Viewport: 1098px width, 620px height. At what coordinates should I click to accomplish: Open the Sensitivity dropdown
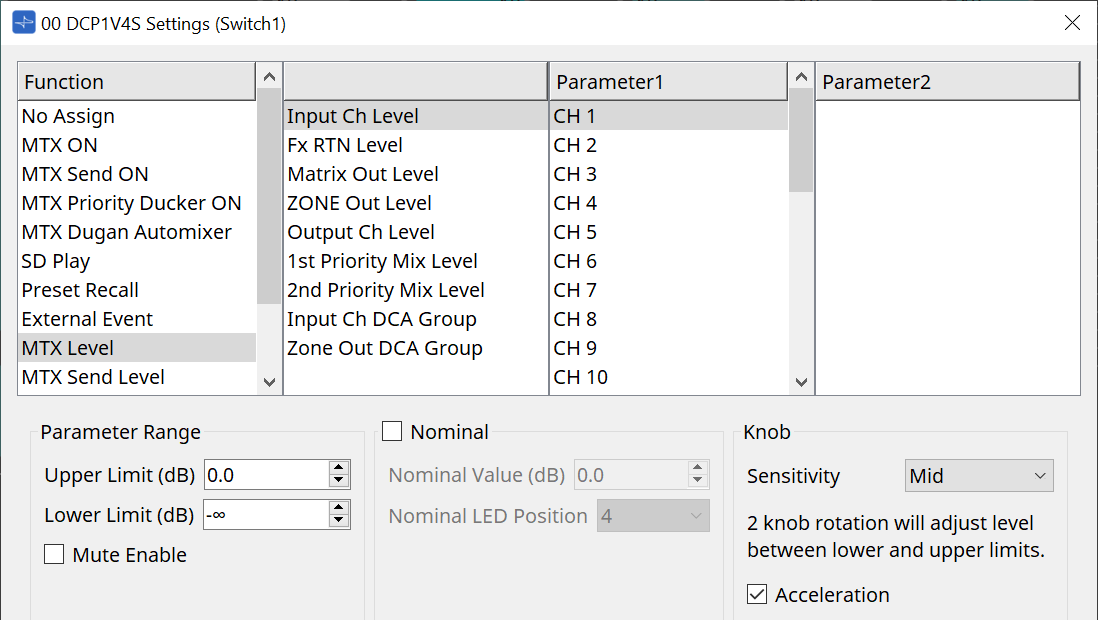[978, 476]
